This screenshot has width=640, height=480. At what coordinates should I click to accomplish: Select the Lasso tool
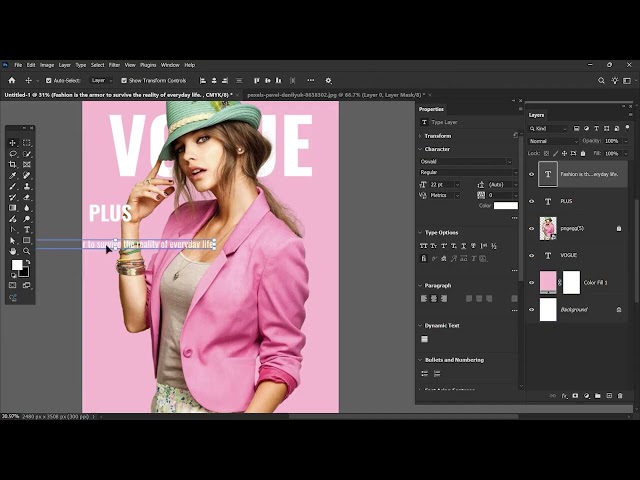pos(13,154)
